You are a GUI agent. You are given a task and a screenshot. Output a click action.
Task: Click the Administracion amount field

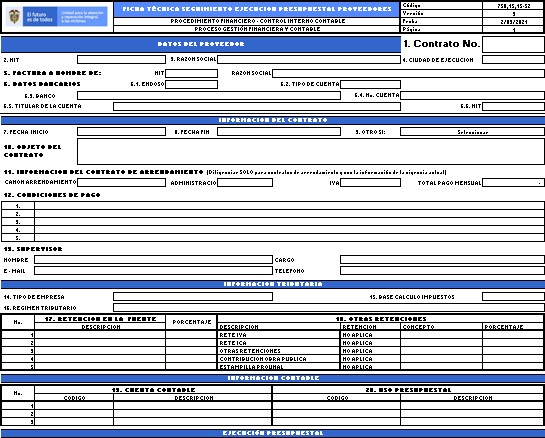(245, 182)
